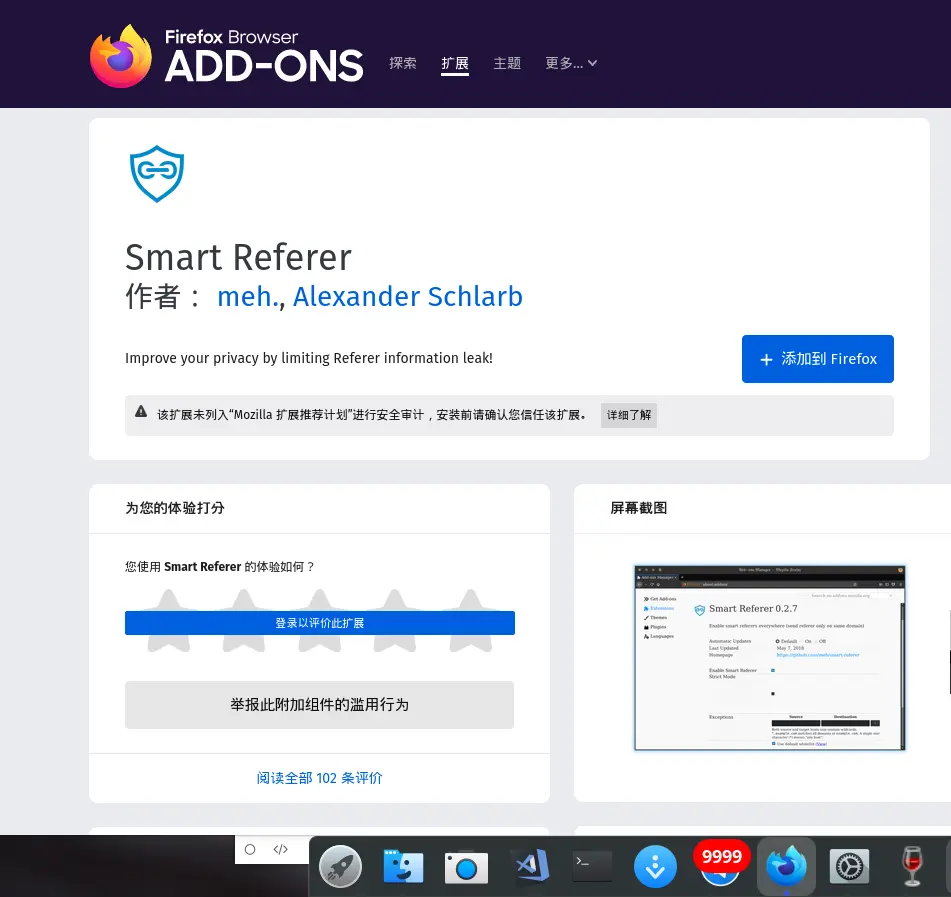The width and height of the screenshot is (951, 897).
Task: Open the Smart Referer 0.2.7 screenshot thumbnail
Action: click(770, 658)
